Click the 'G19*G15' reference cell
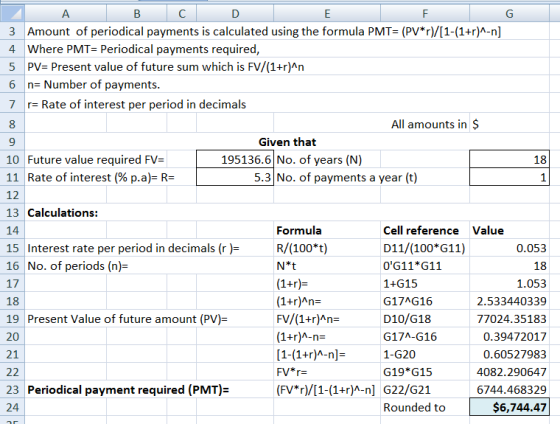This screenshot has width=560, height=424. (x=425, y=372)
